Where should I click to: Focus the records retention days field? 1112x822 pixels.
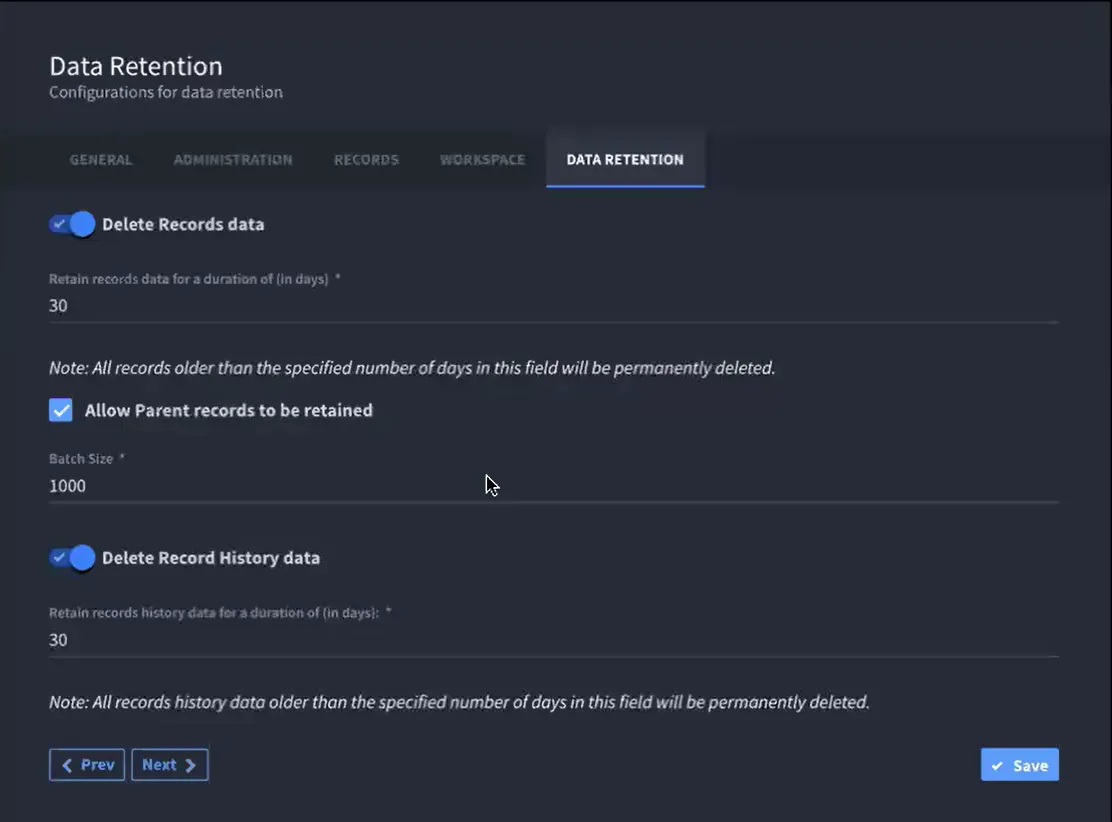(553, 306)
